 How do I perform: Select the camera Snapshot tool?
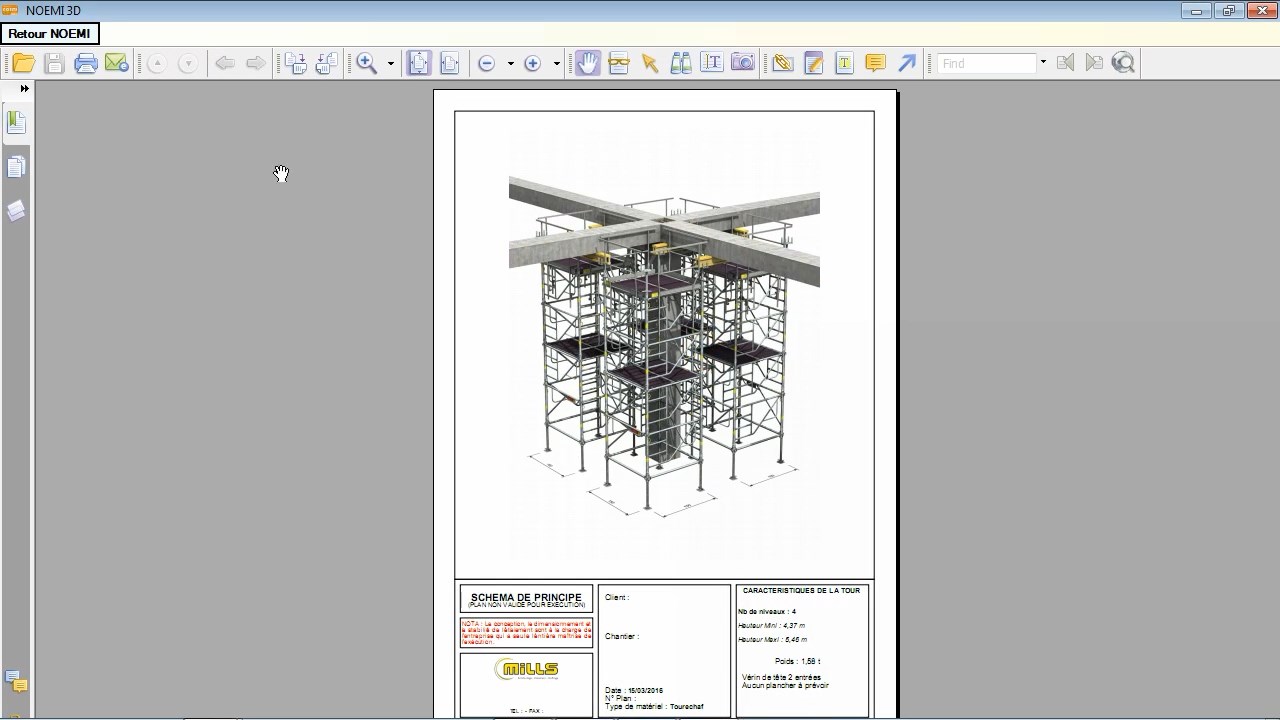click(743, 63)
